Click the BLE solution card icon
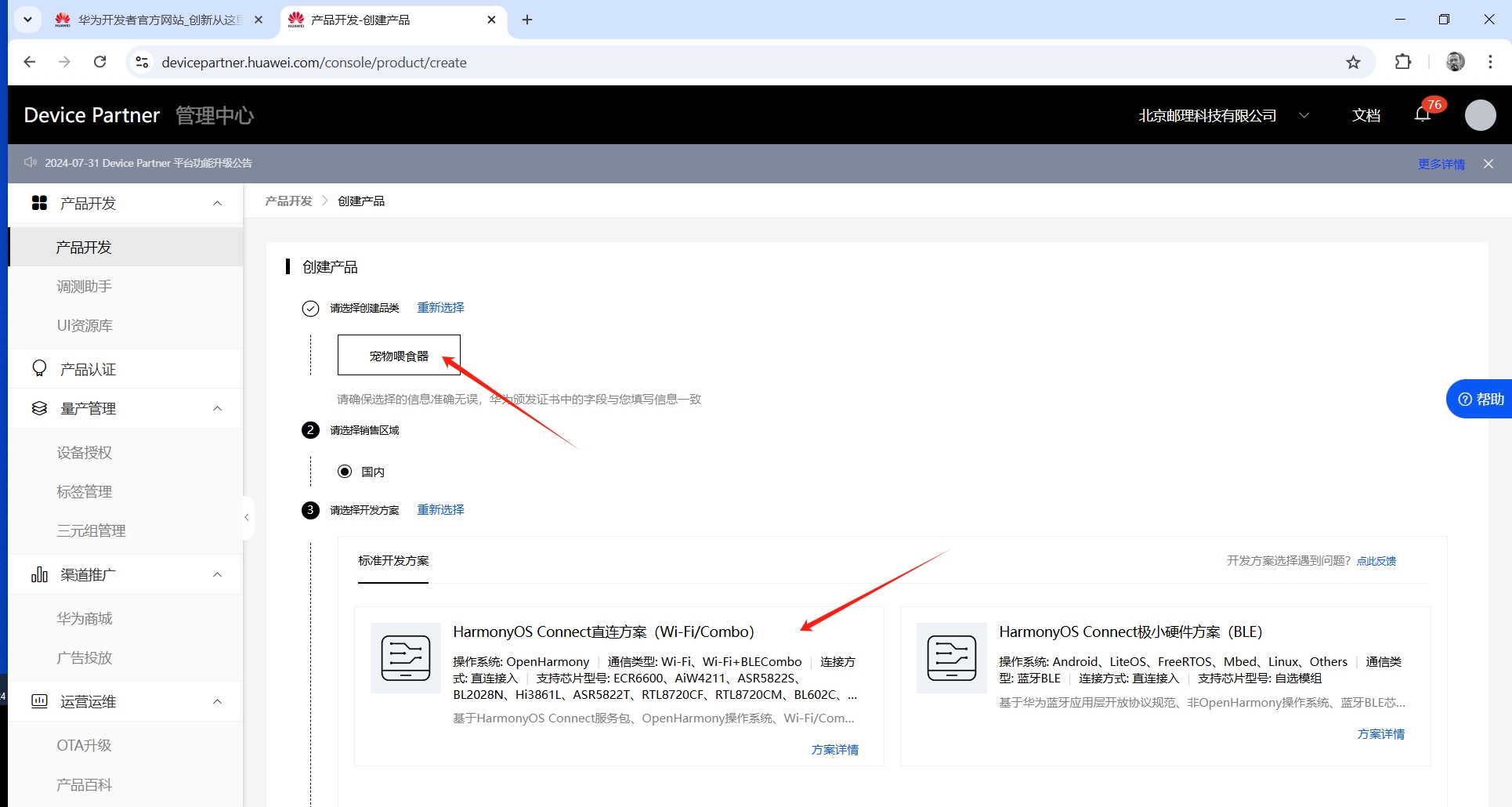The width and height of the screenshot is (1512, 807). (951, 658)
